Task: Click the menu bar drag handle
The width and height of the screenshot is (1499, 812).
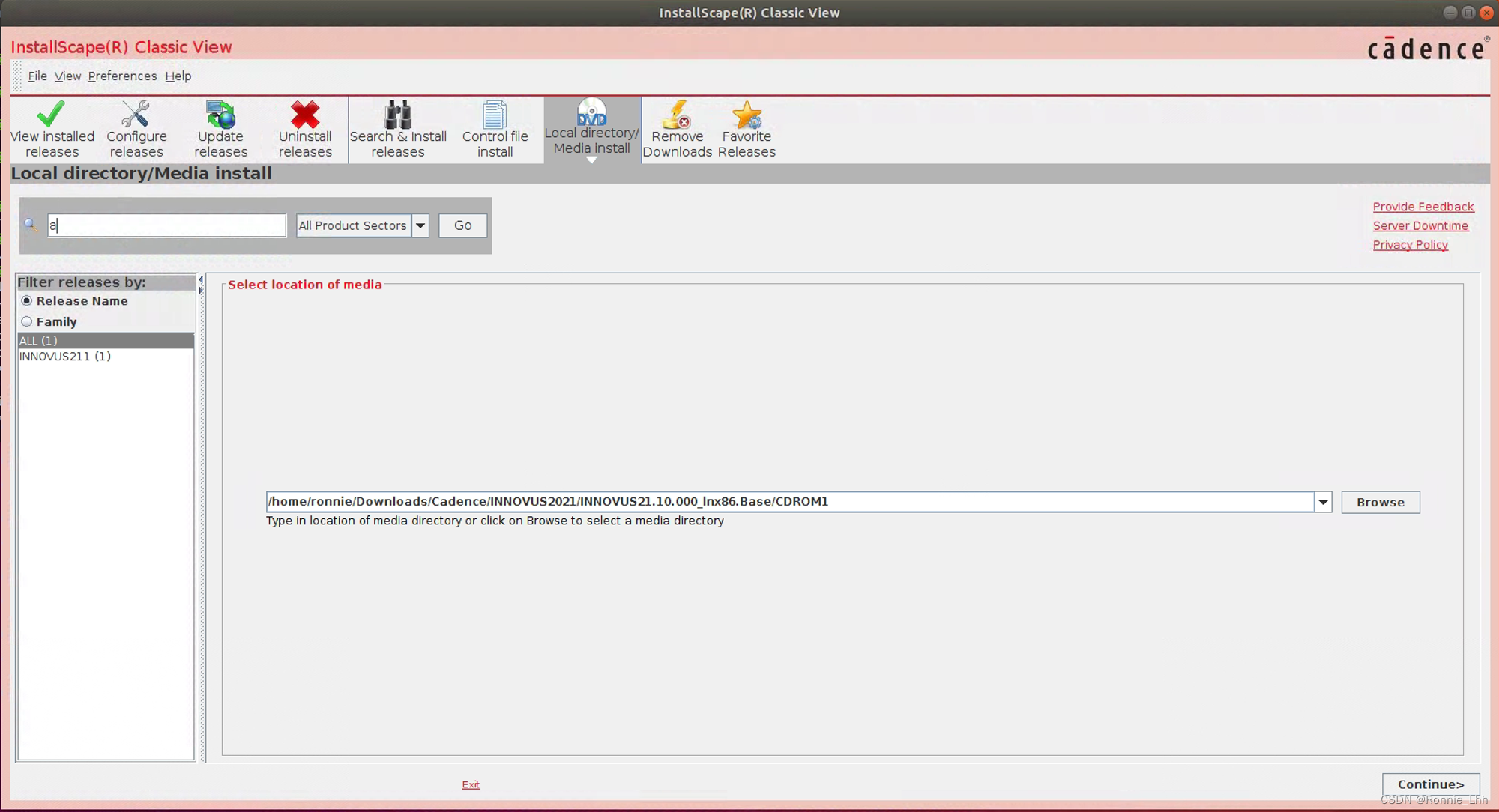Action: 17,76
